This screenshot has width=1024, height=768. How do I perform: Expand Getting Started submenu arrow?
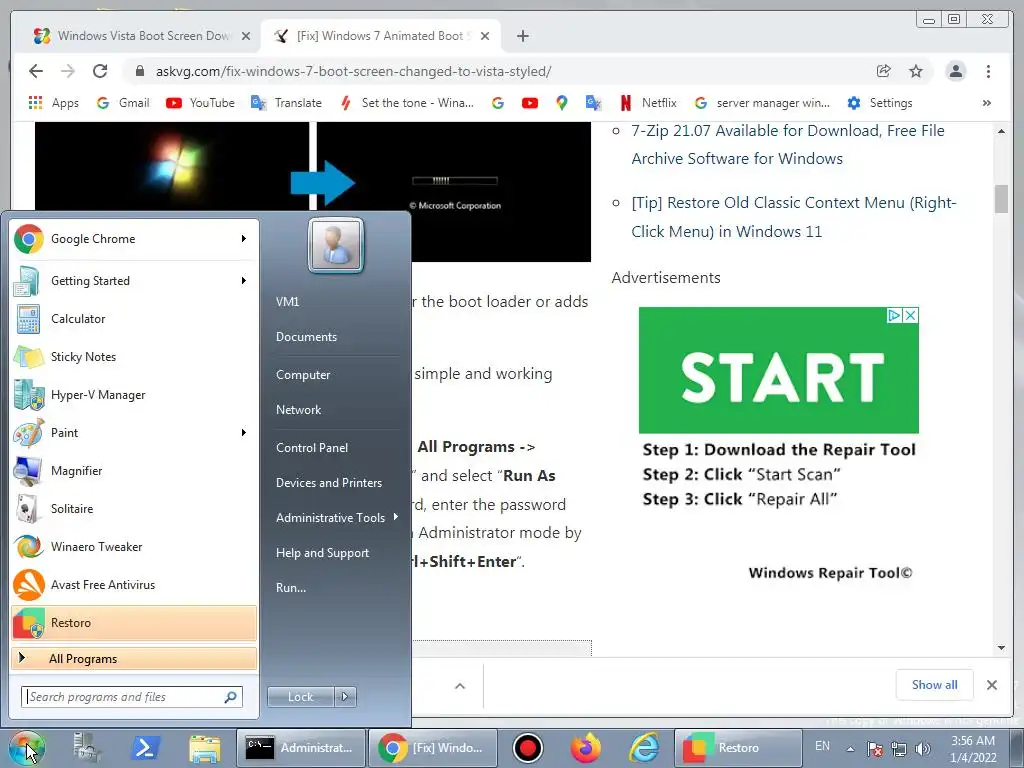tap(244, 281)
